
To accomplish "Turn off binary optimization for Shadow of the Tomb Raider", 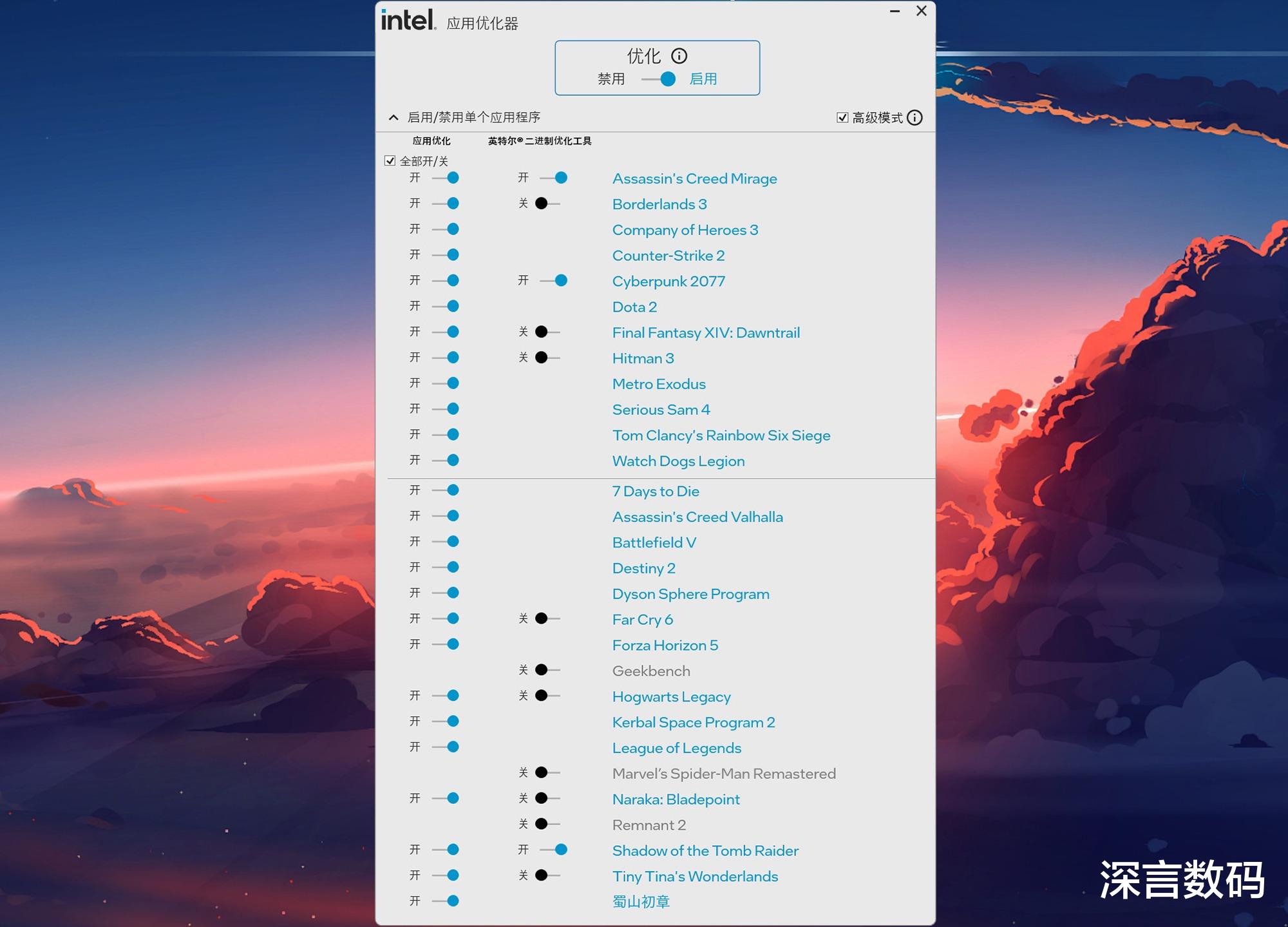I will click(554, 850).
